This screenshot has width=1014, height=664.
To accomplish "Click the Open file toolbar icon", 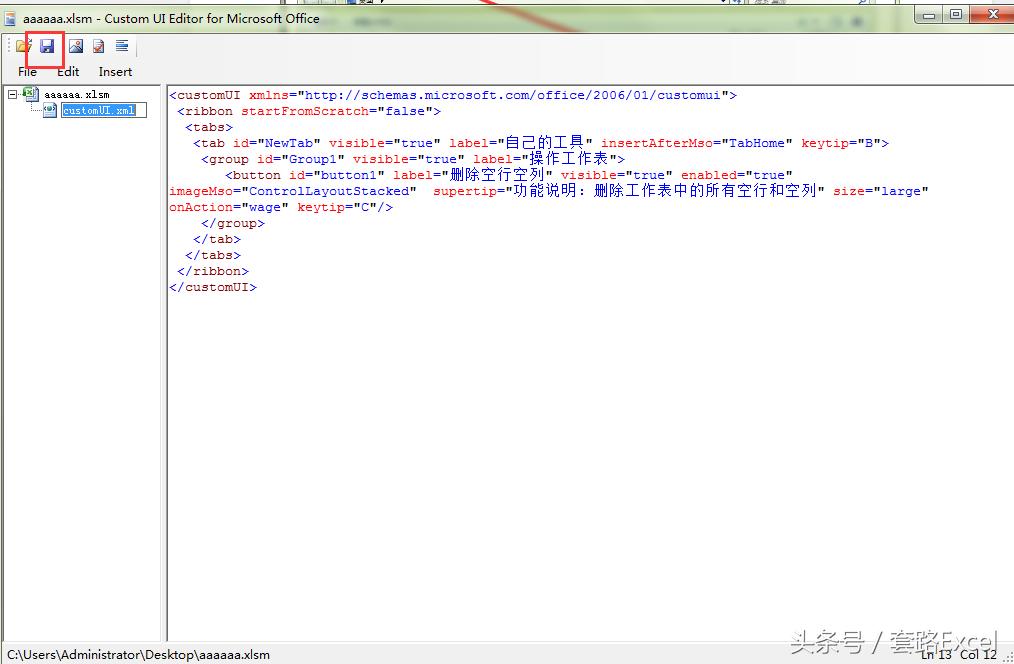I will [x=24, y=46].
